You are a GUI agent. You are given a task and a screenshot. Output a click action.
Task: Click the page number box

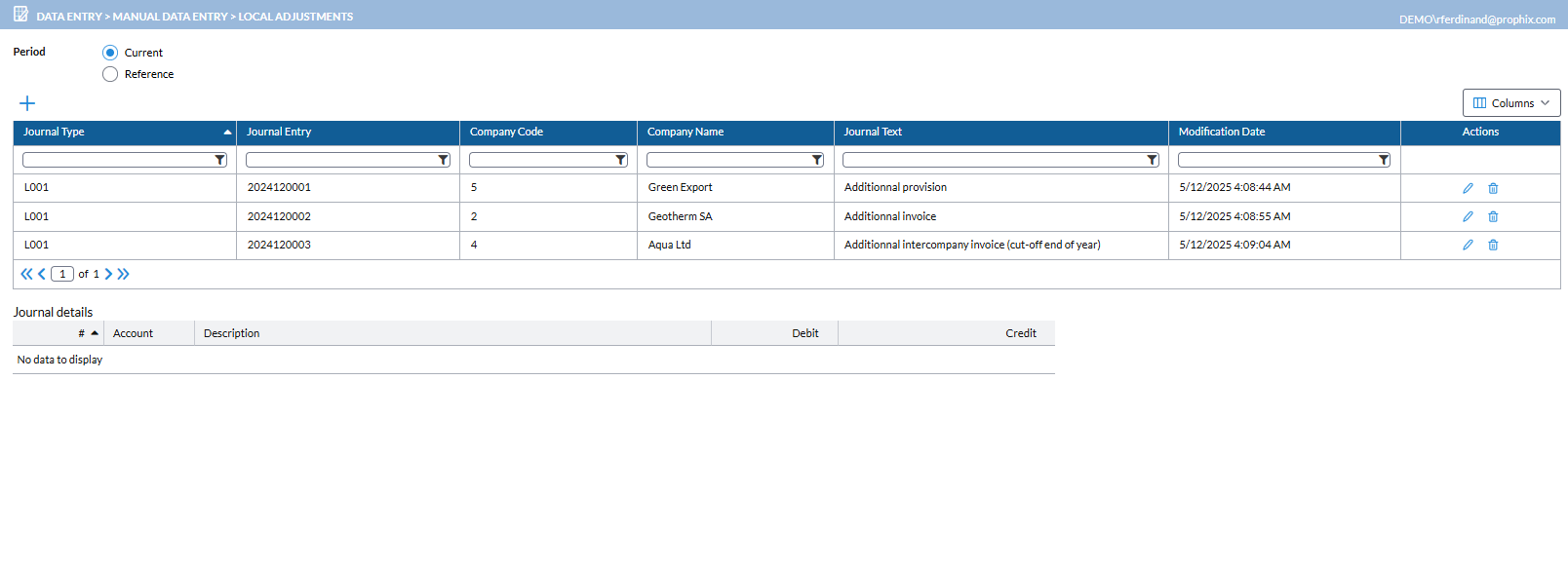[x=62, y=274]
